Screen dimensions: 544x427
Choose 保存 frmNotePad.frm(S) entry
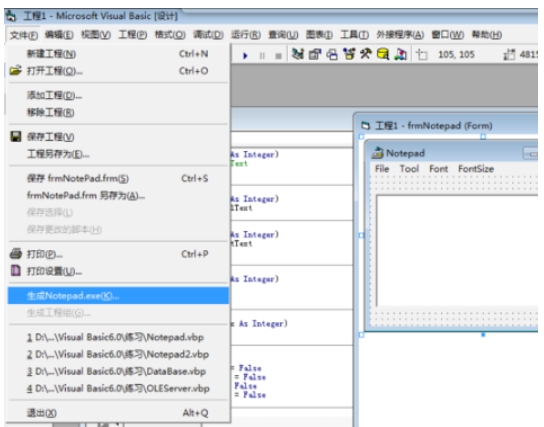click(x=118, y=178)
